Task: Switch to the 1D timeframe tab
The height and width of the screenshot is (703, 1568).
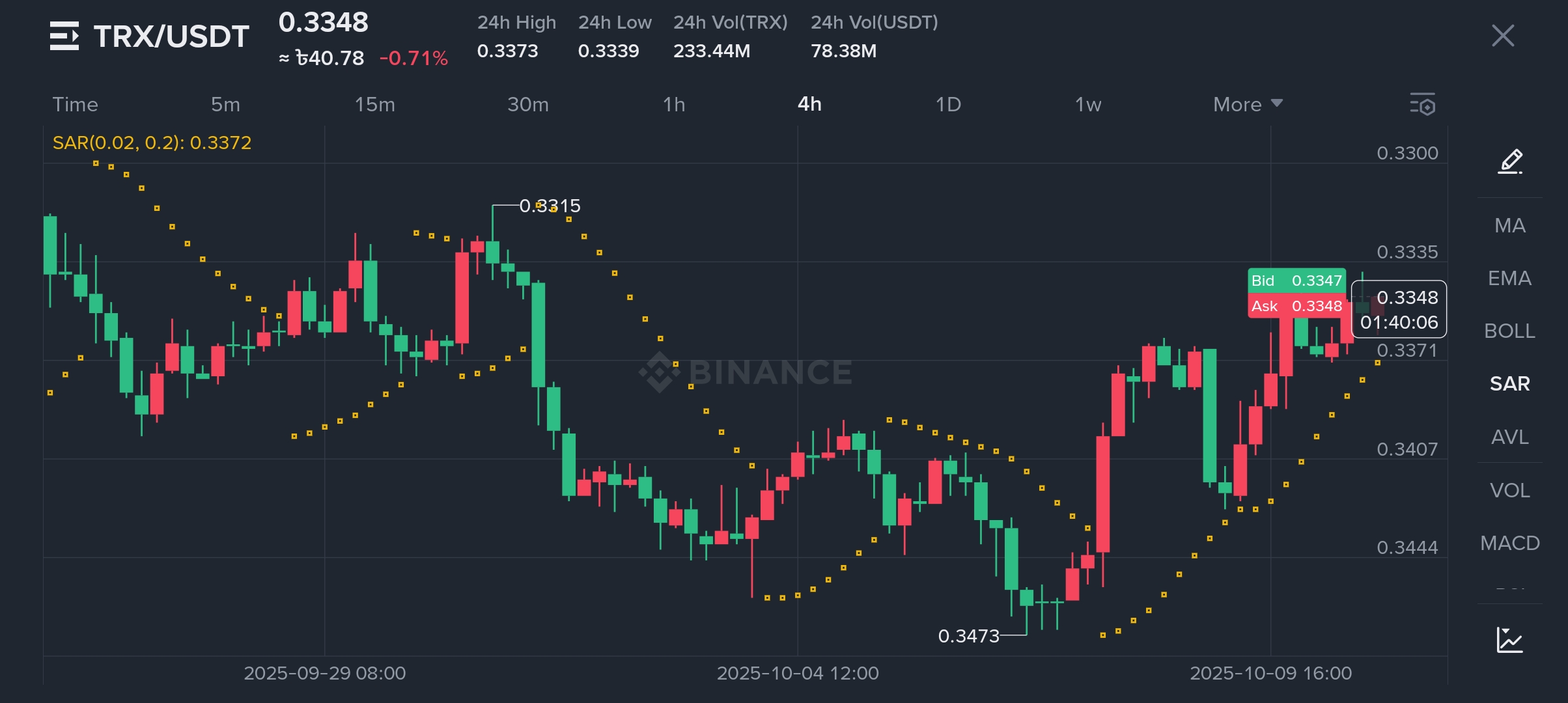Action: click(948, 104)
